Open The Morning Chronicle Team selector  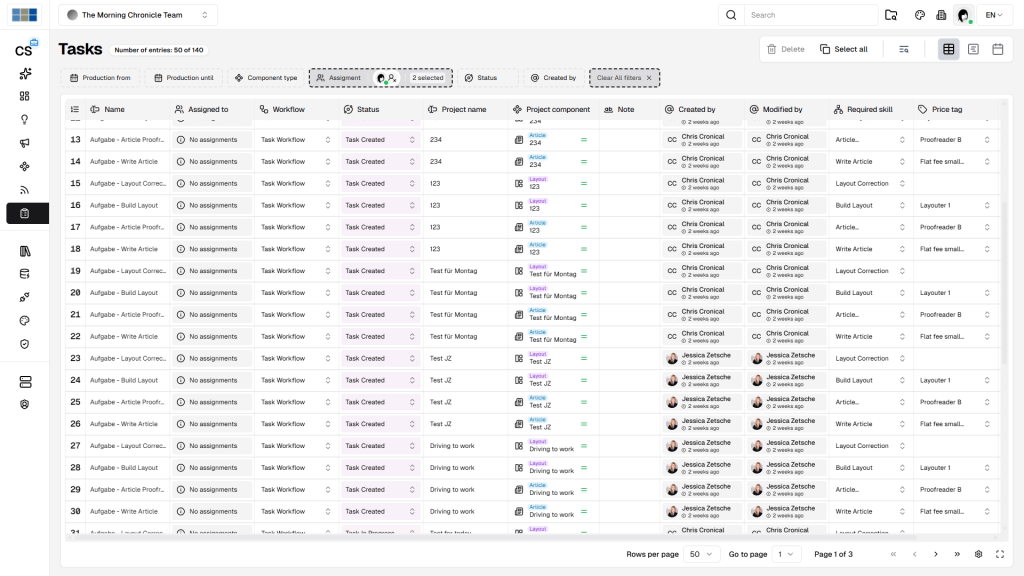138,15
